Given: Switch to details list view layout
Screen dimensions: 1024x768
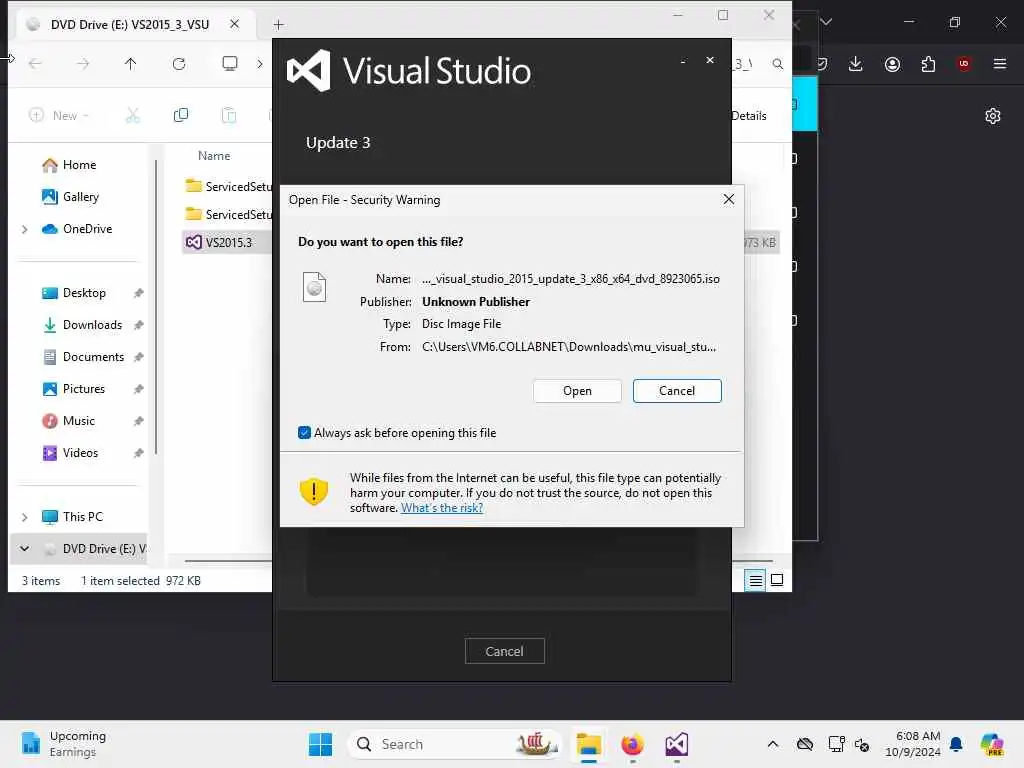Looking at the screenshot, I should [756, 580].
